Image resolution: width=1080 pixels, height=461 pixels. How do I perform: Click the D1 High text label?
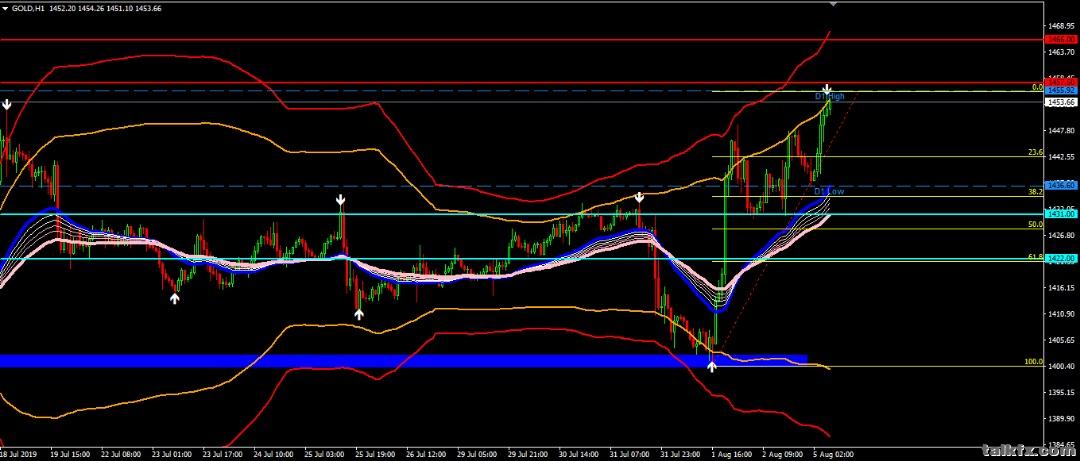pyautogui.click(x=829, y=96)
